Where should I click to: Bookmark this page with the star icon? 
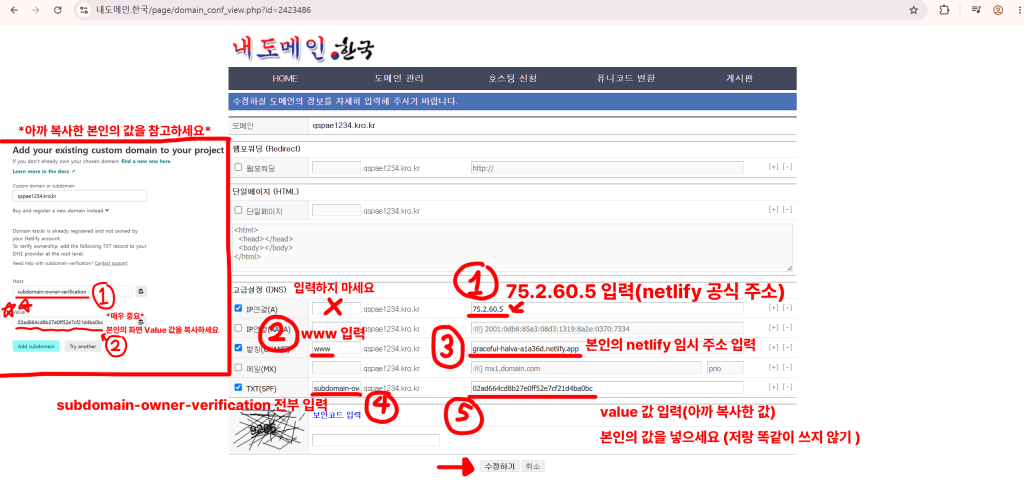pos(914,10)
